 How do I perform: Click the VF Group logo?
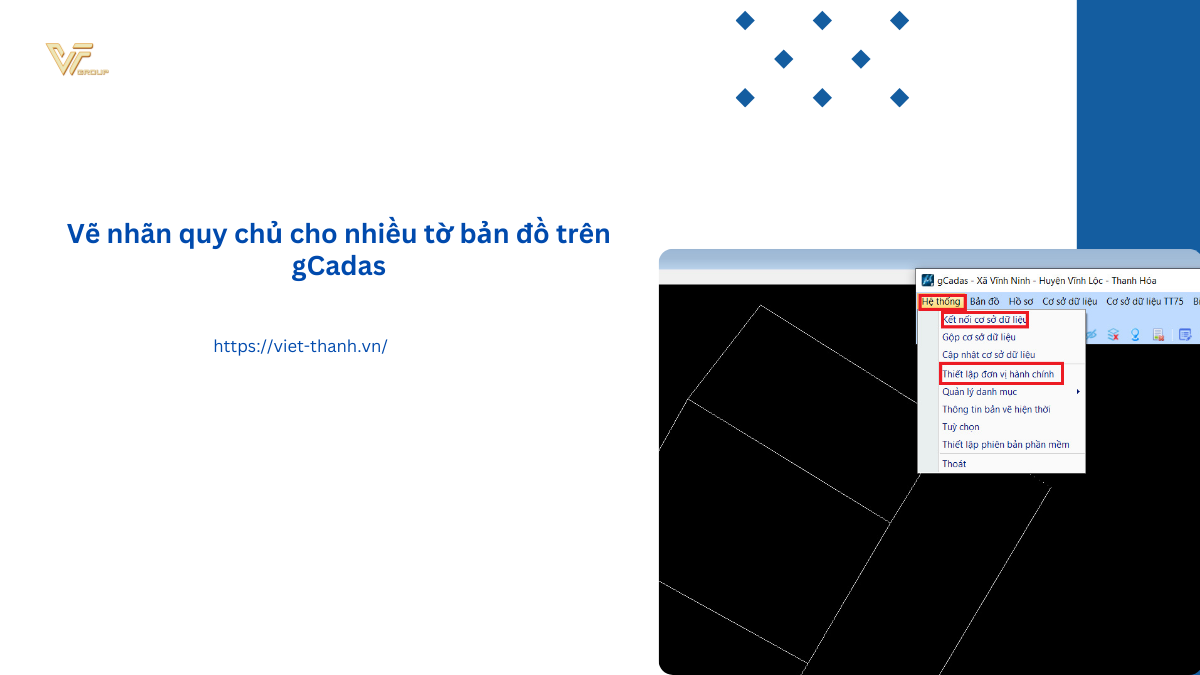[x=76, y=60]
